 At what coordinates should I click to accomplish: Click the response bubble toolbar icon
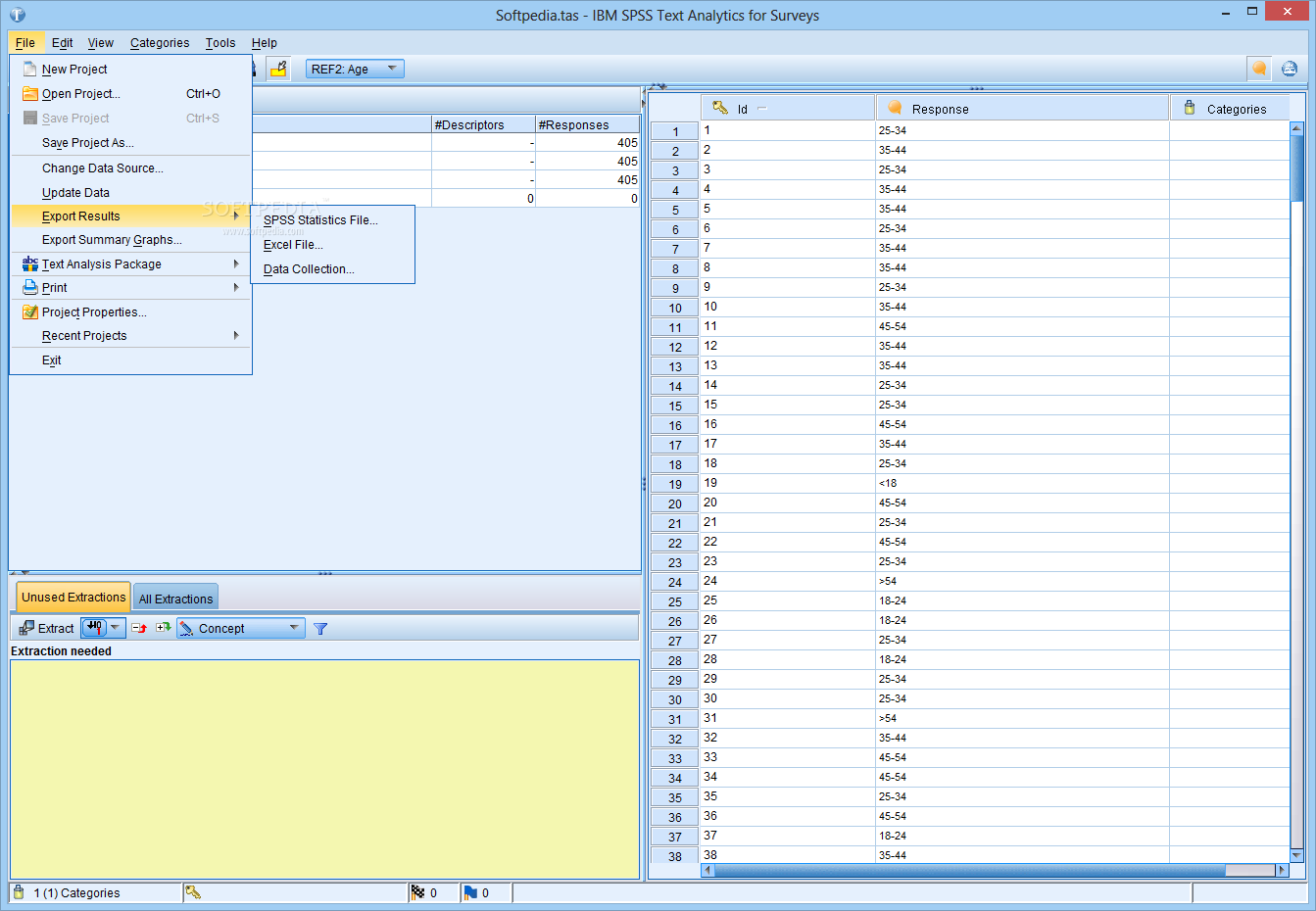pos(1259,69)
